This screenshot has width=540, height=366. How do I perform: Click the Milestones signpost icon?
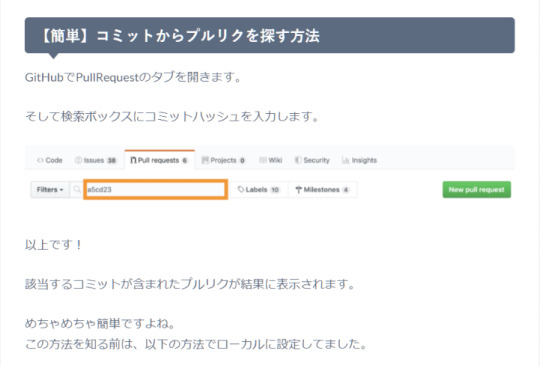(x=299, y=189)
